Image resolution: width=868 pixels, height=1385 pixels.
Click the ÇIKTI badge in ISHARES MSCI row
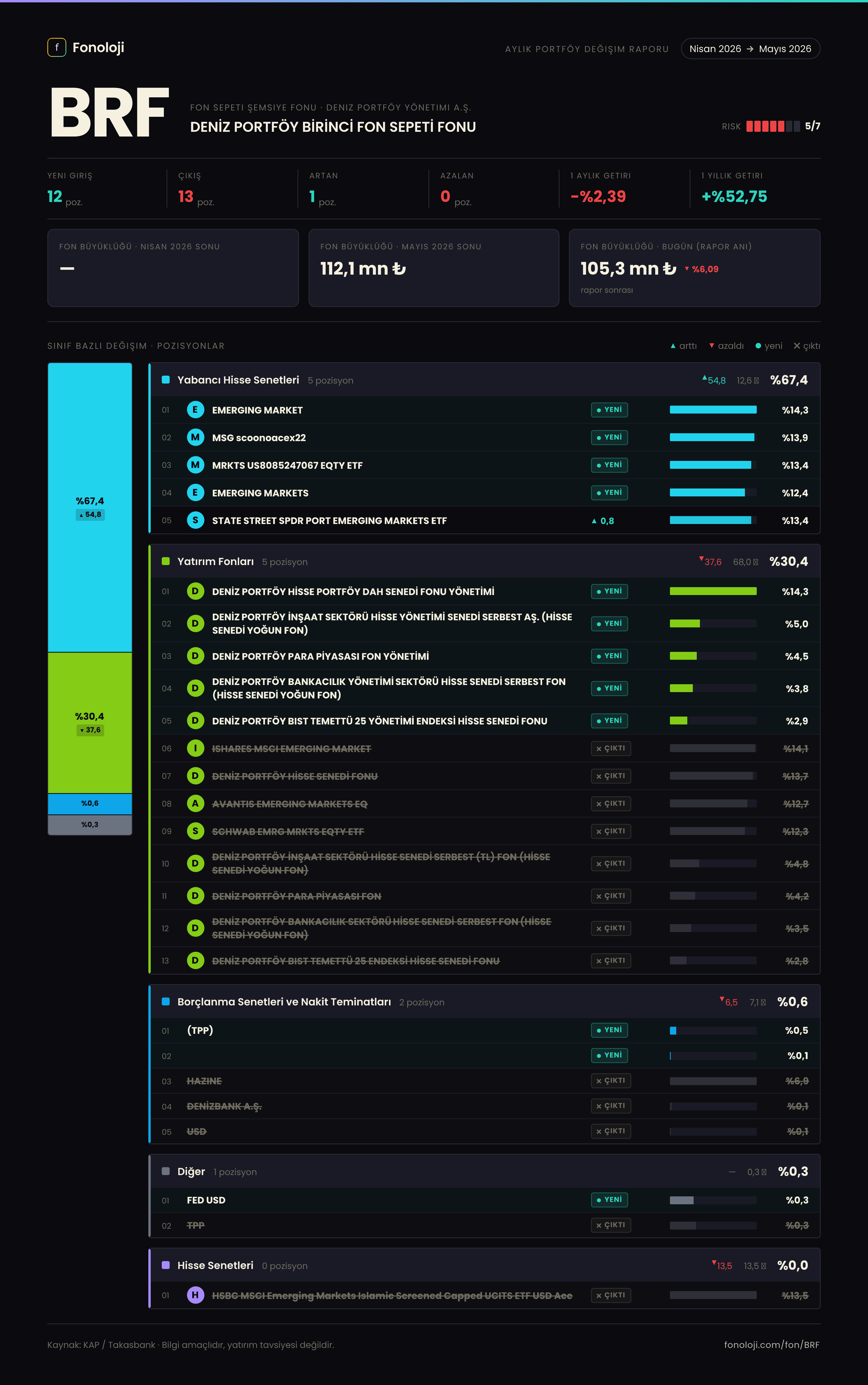click(x=611, y=748)
